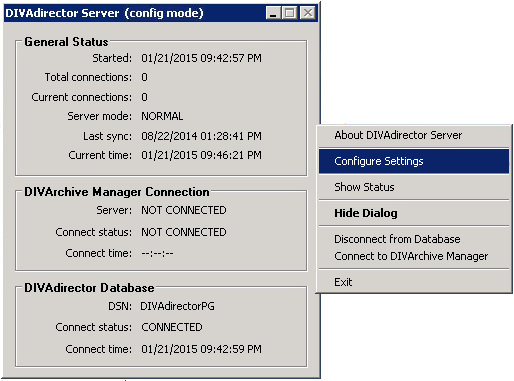Close the DIVAdirector Server window

click(308, 13)
